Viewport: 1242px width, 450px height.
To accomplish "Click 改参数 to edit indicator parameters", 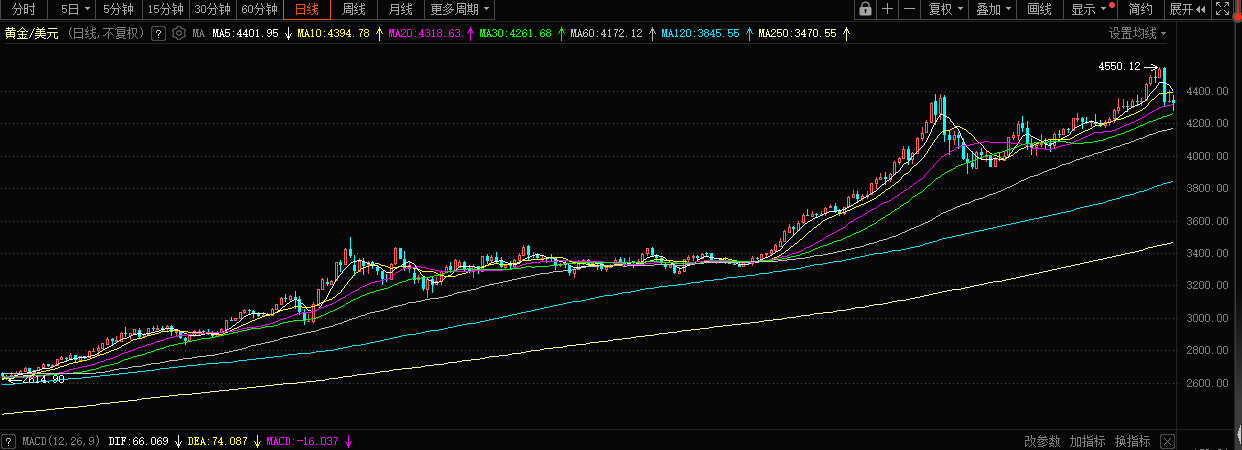I will [1042, 441].
